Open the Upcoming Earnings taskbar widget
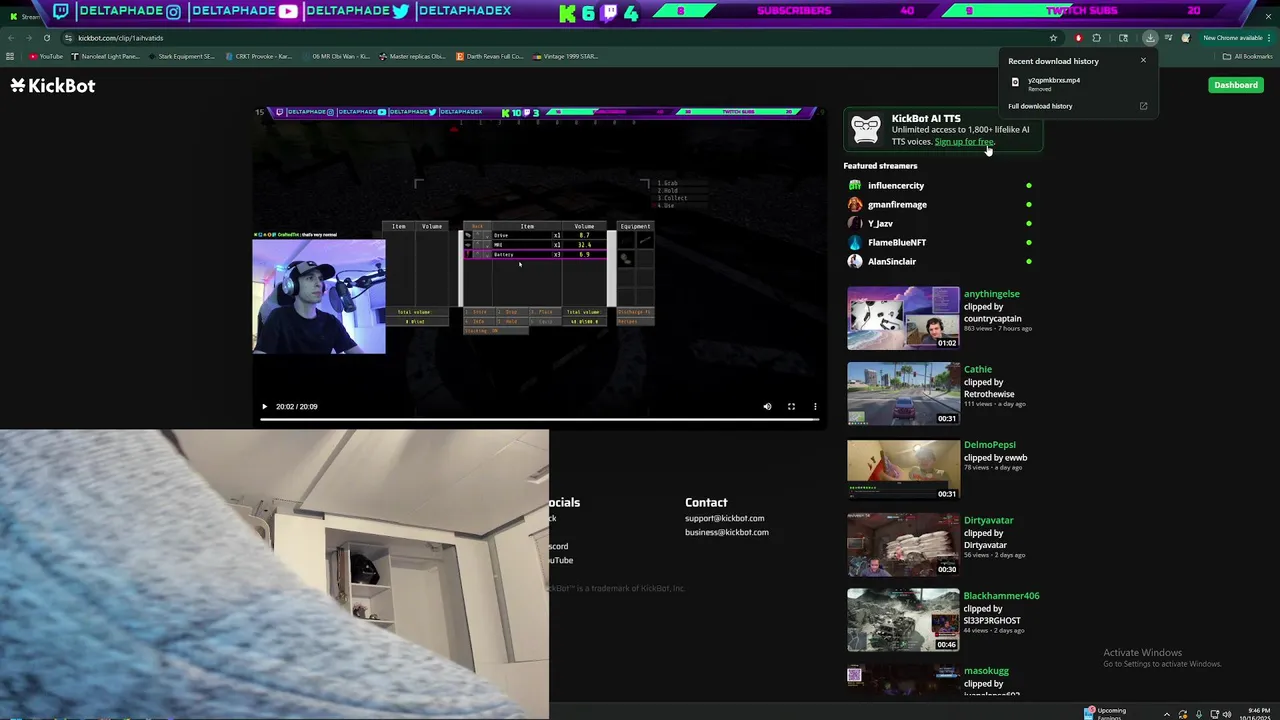Screen dimensions: 1280x720 (1105, 713)
